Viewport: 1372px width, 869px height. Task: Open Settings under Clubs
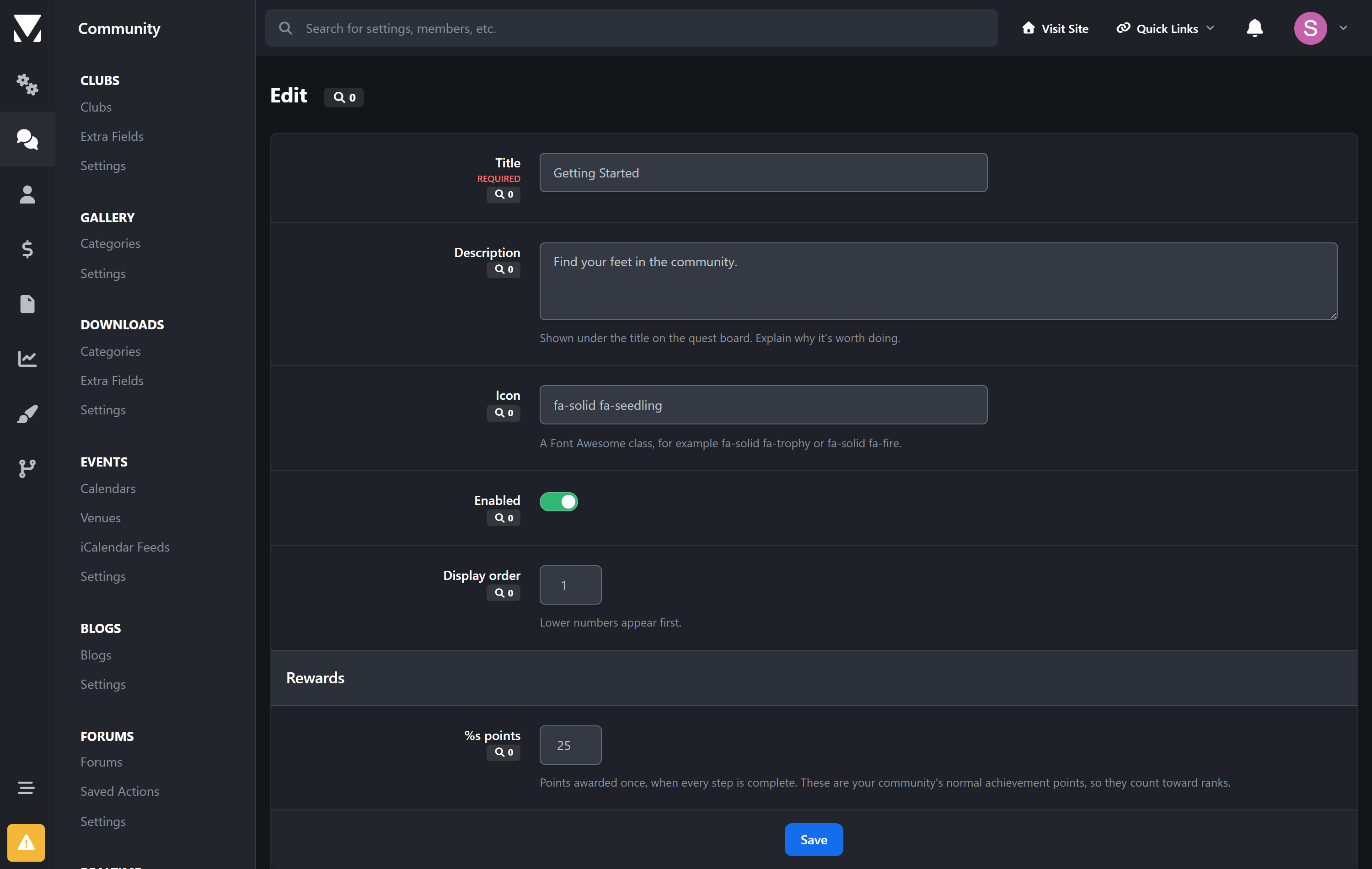[103, 166]
